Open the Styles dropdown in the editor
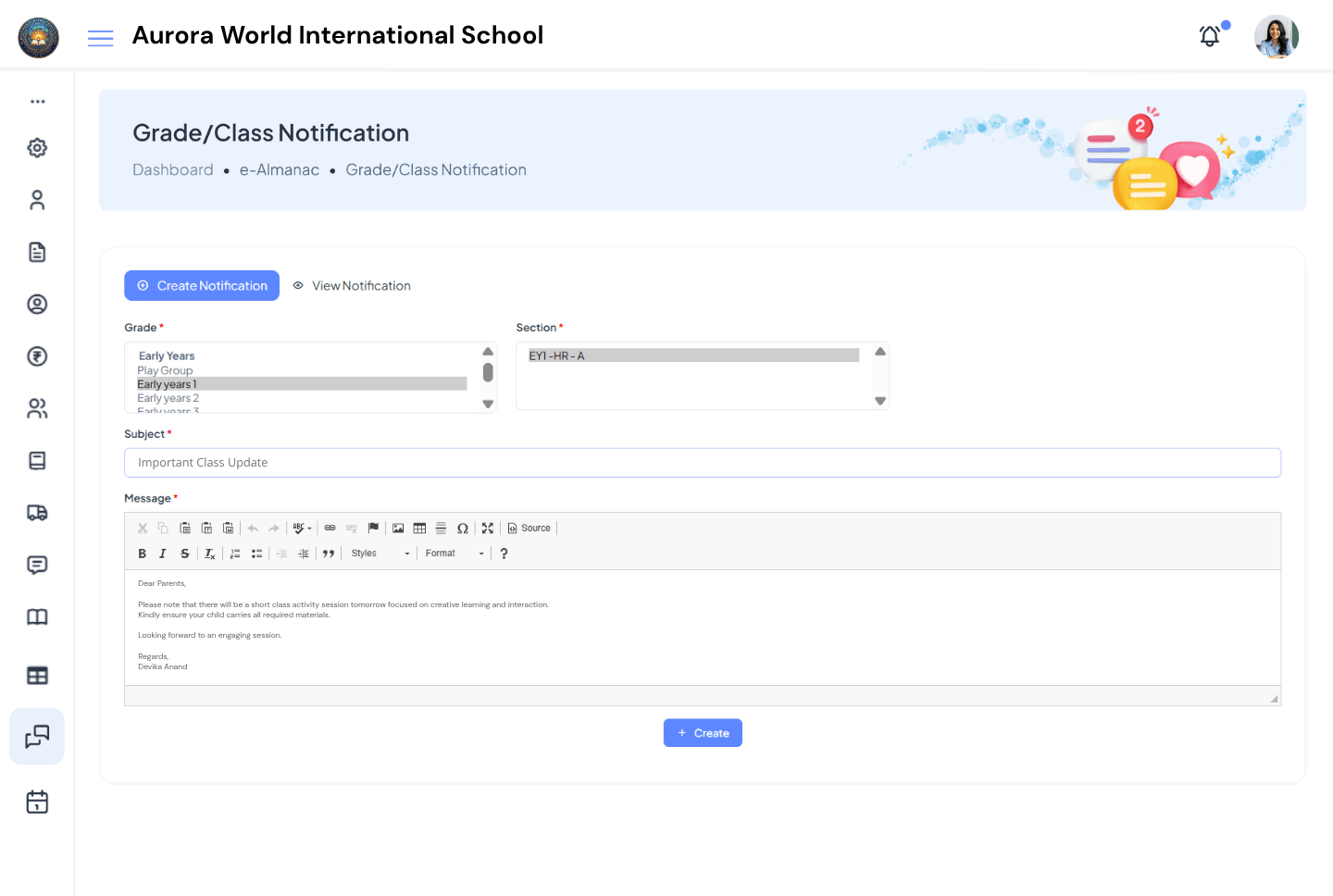 tap(380, 553)
